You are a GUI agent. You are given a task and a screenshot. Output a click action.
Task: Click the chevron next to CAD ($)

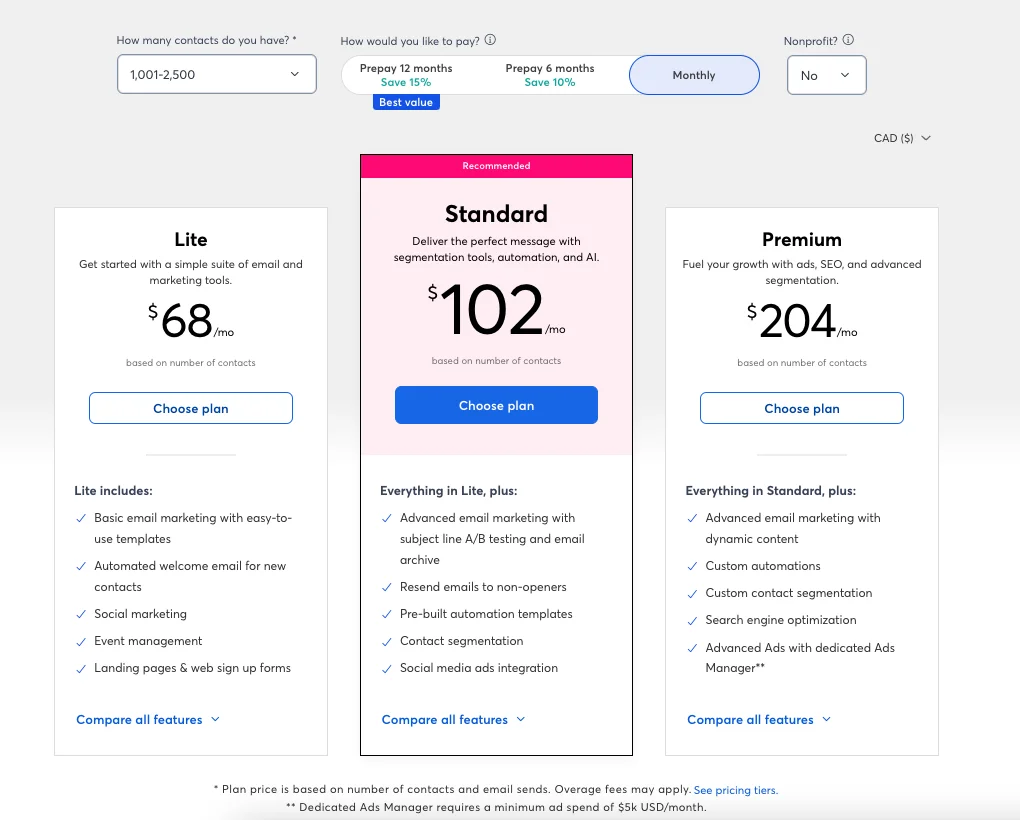pyautogui.click(x=926, y=138)
